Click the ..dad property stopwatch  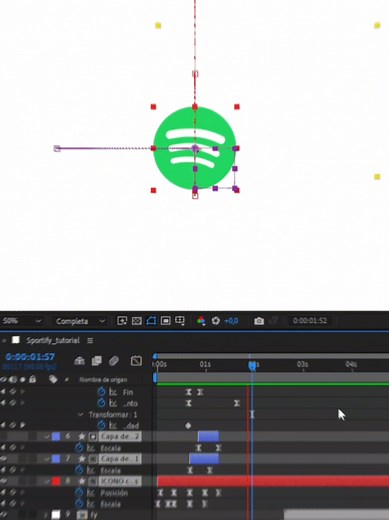pyautogui.click(x=101, y=425)
